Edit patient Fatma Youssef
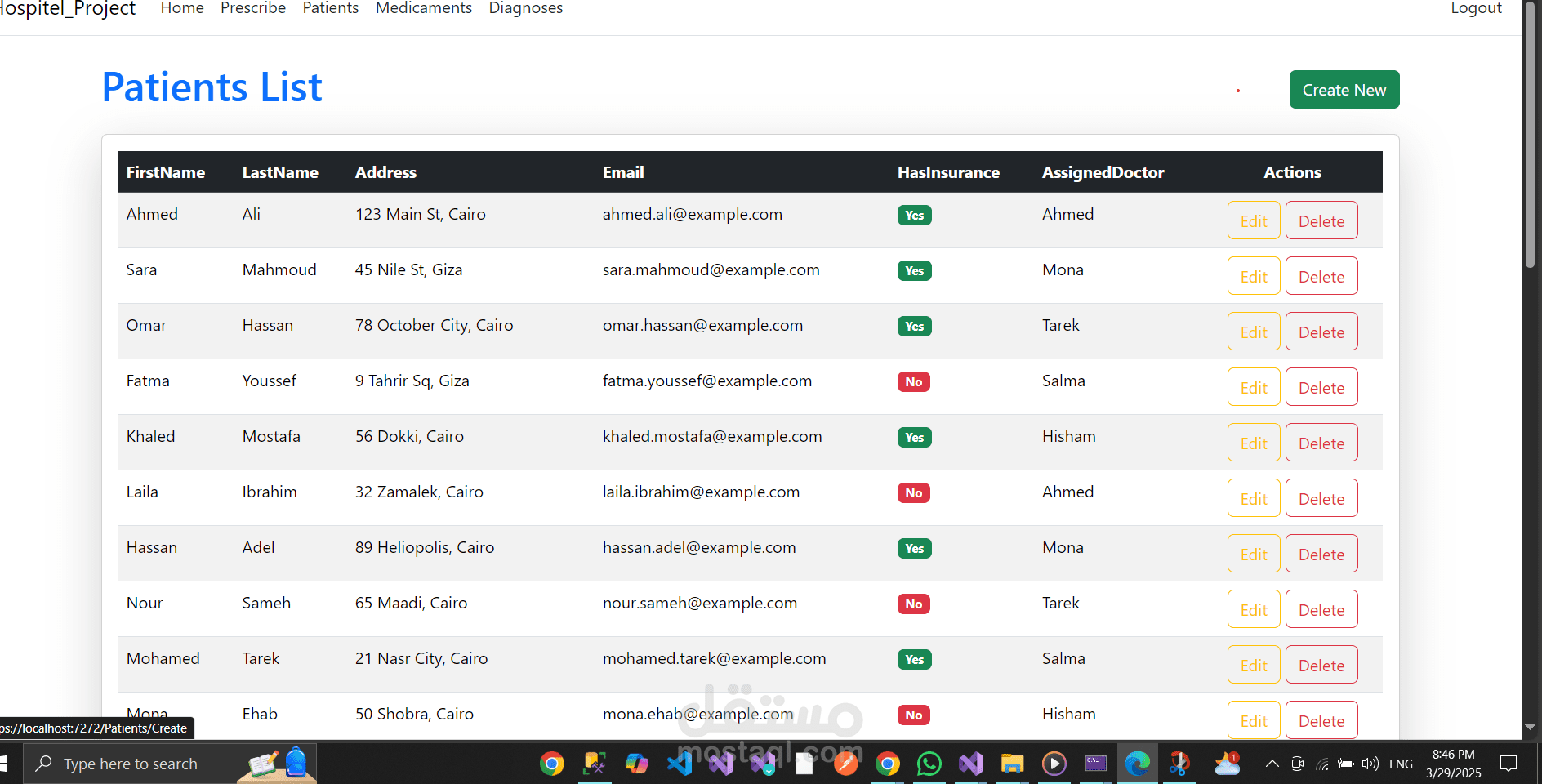Screen dimensions: 1542x784 (x=1254, y=387)
